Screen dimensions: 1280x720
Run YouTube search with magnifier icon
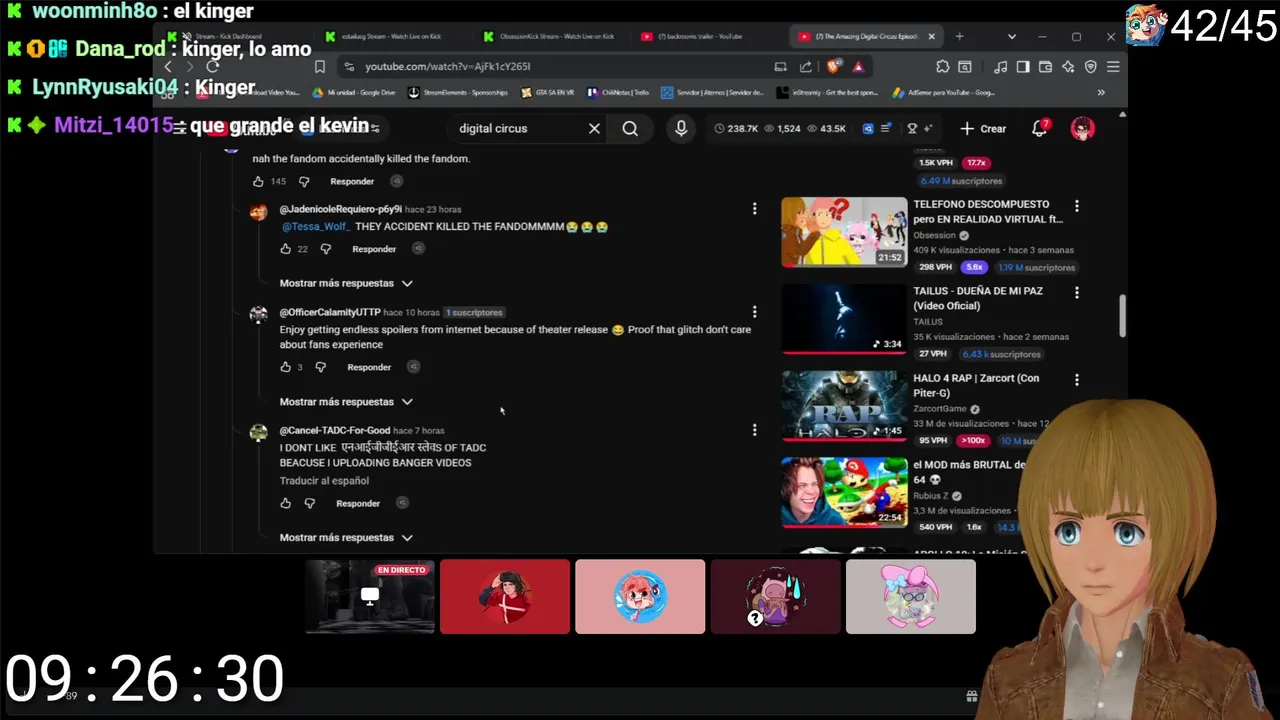(630, 128)
